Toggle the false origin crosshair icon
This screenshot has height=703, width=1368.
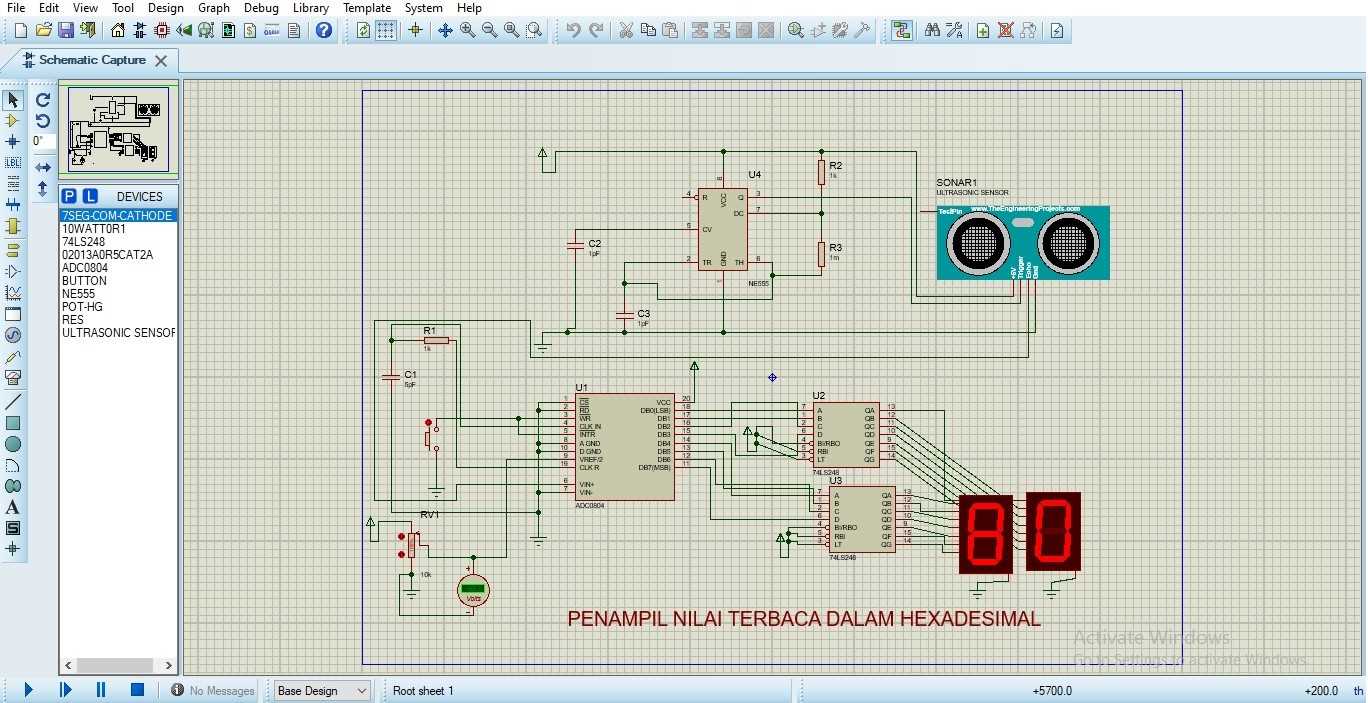pyautogui.click(x=416, y=30)
